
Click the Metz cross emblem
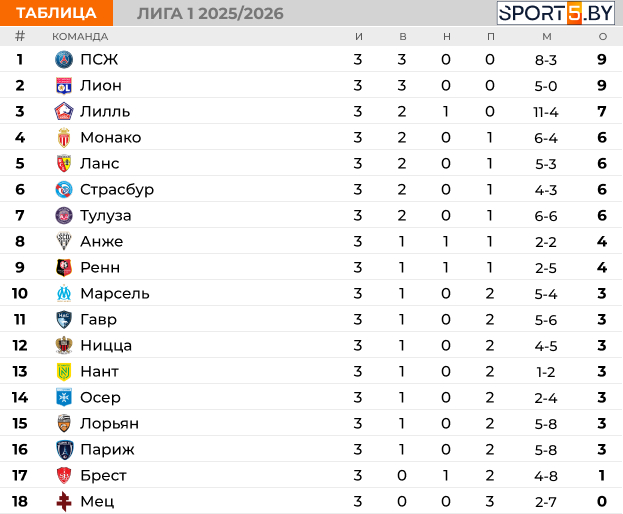point(64,501)
